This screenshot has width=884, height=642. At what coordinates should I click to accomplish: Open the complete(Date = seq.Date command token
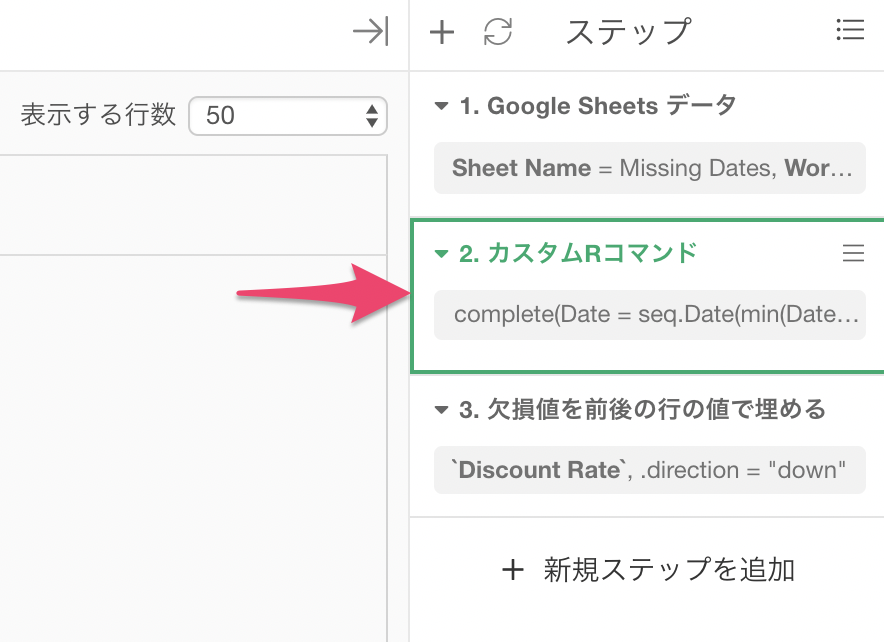(649, 315)
